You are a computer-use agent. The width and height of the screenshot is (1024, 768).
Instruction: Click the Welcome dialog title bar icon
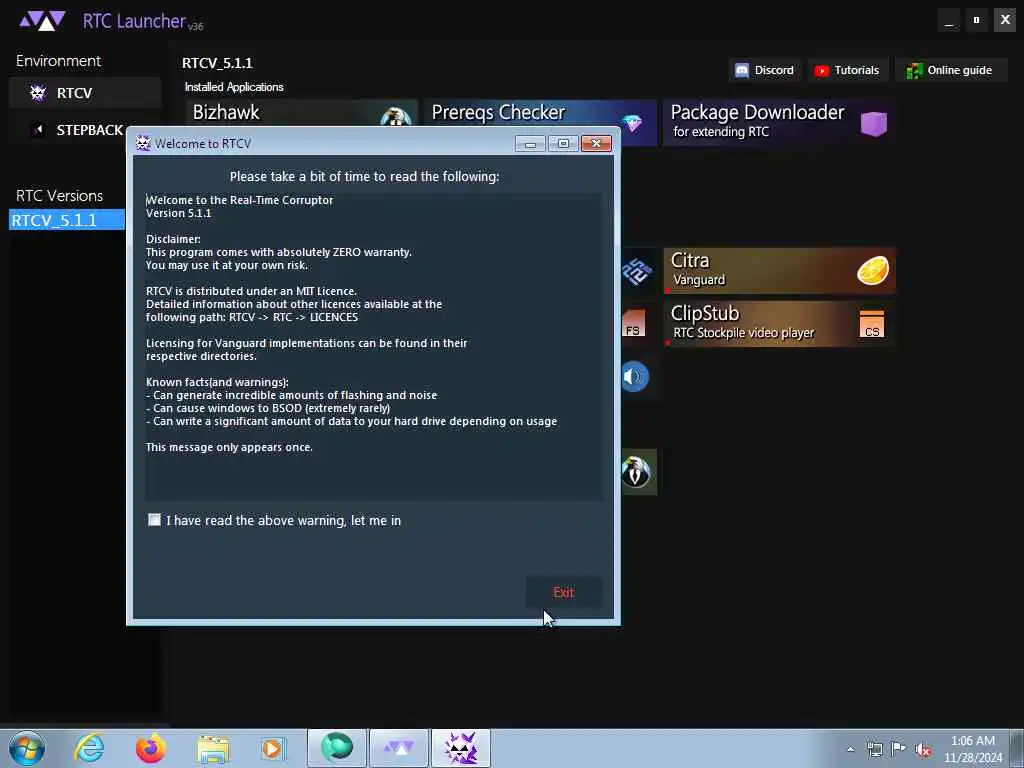[143, 143]
